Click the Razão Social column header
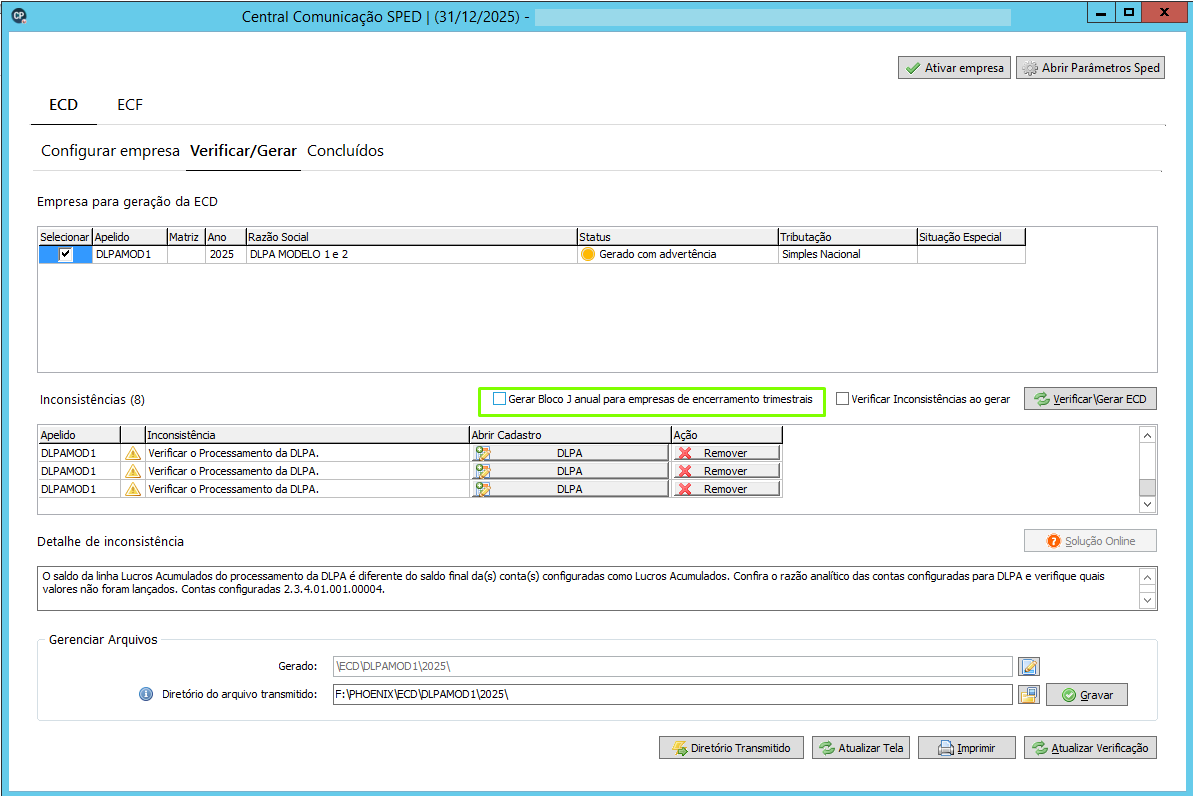The image size is (1193, 796). (x=411, y=237)
